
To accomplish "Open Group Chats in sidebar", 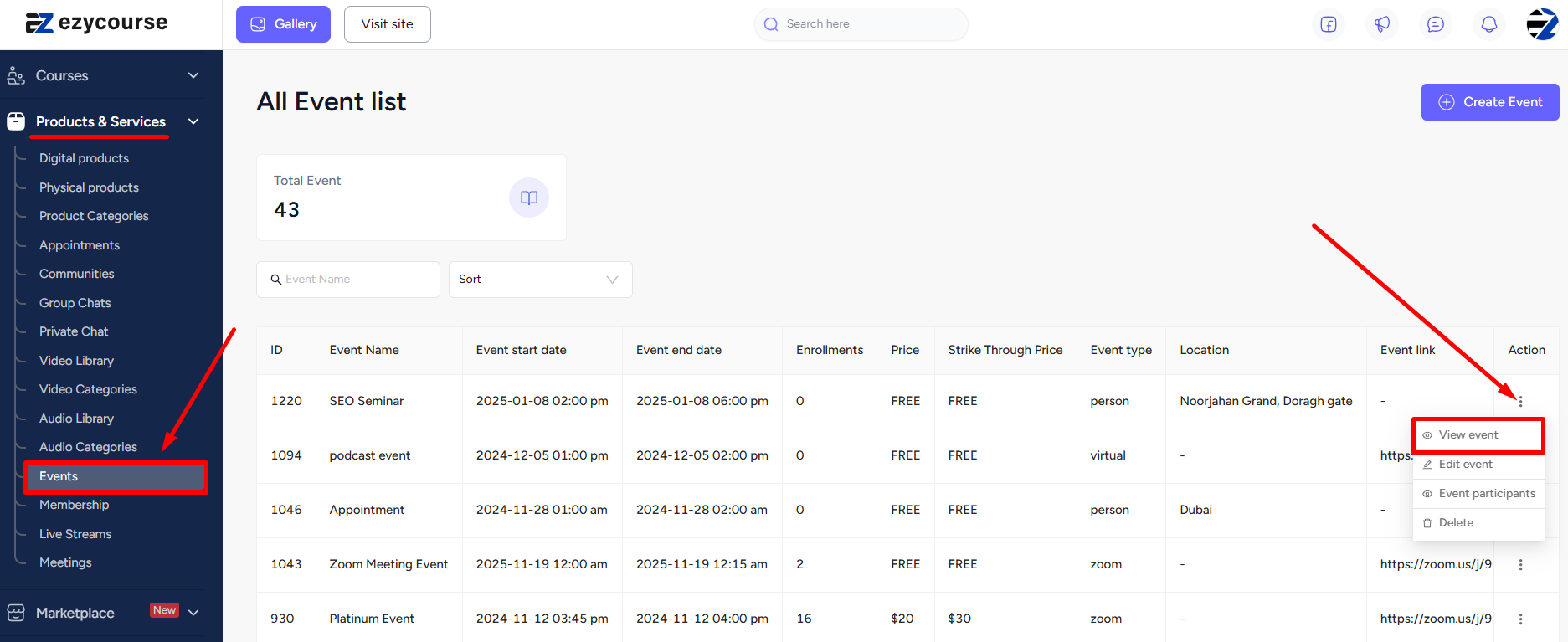I will pyautogui.click(x=75, y=303).
